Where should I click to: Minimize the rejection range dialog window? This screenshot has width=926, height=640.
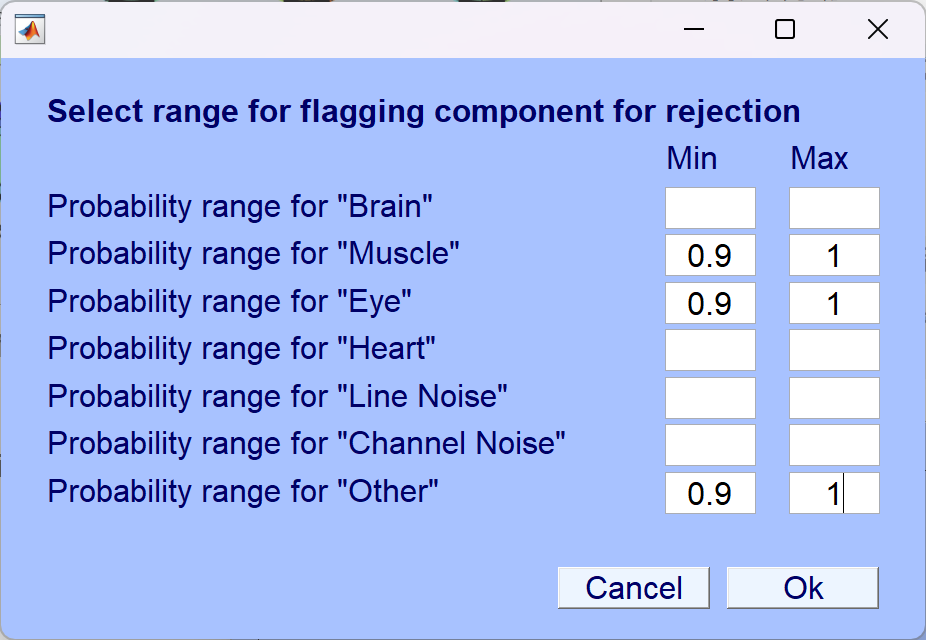[694, 29]
